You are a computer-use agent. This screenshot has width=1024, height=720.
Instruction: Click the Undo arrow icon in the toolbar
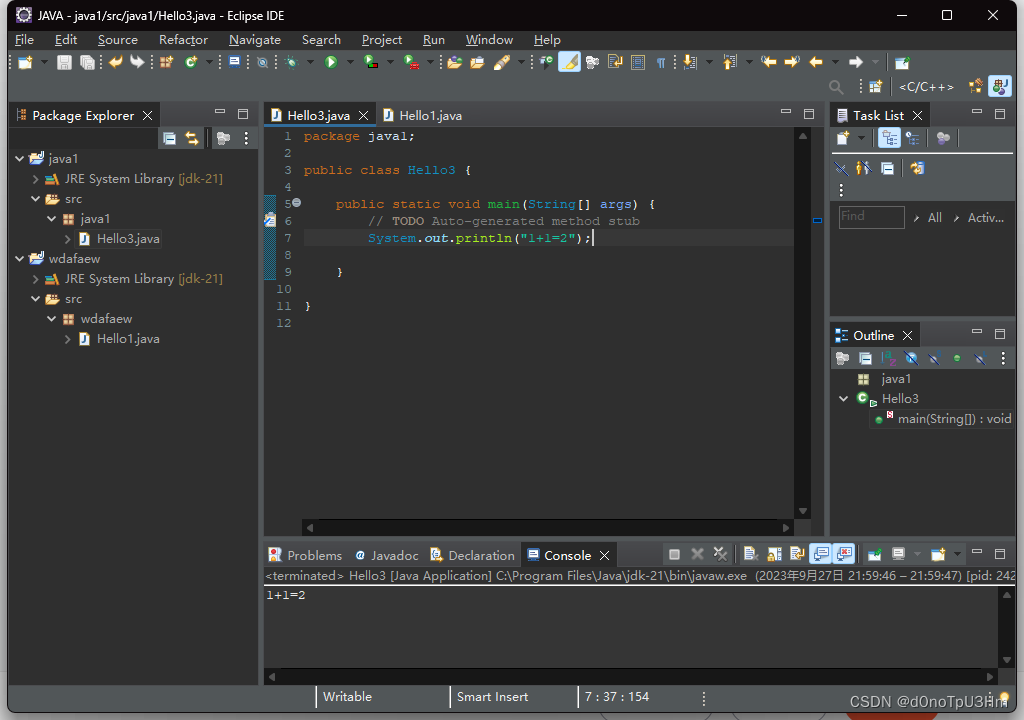pos(114,61)
